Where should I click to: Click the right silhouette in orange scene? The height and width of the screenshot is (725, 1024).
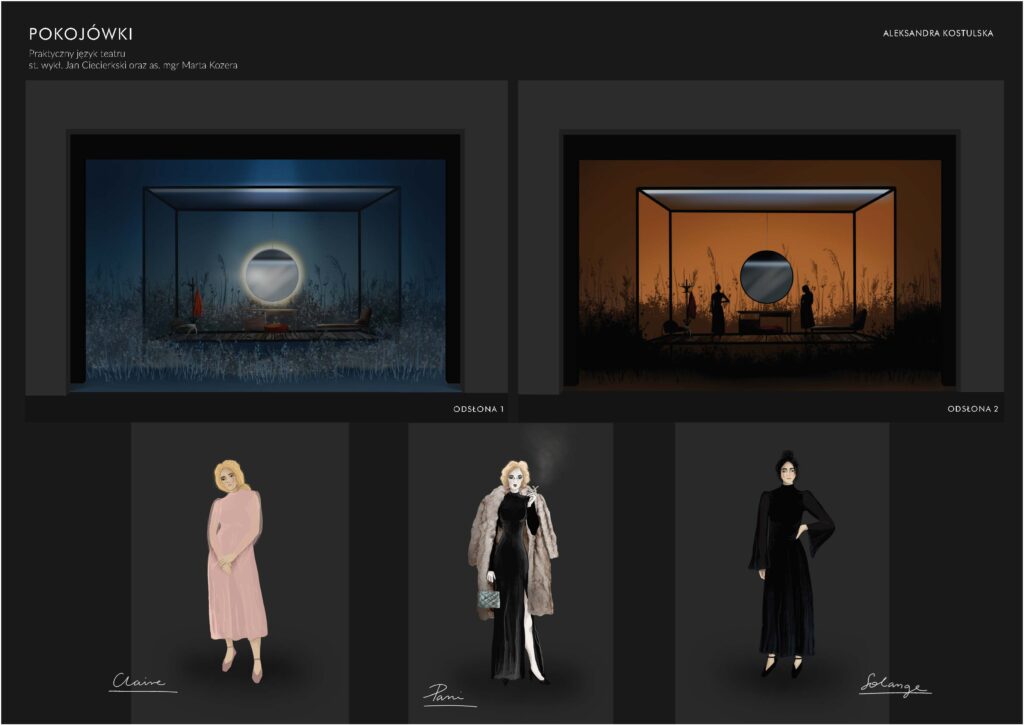[x=806, y=308]
